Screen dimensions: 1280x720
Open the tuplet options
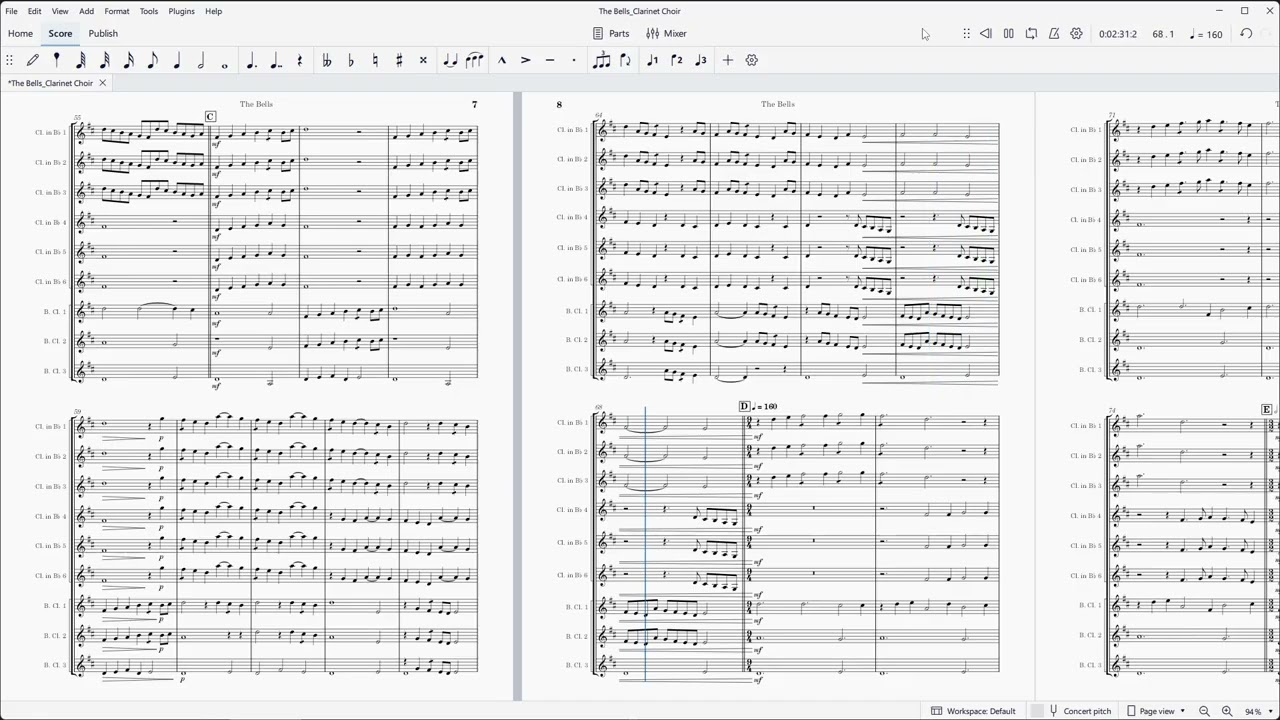[x=601, y=60]
